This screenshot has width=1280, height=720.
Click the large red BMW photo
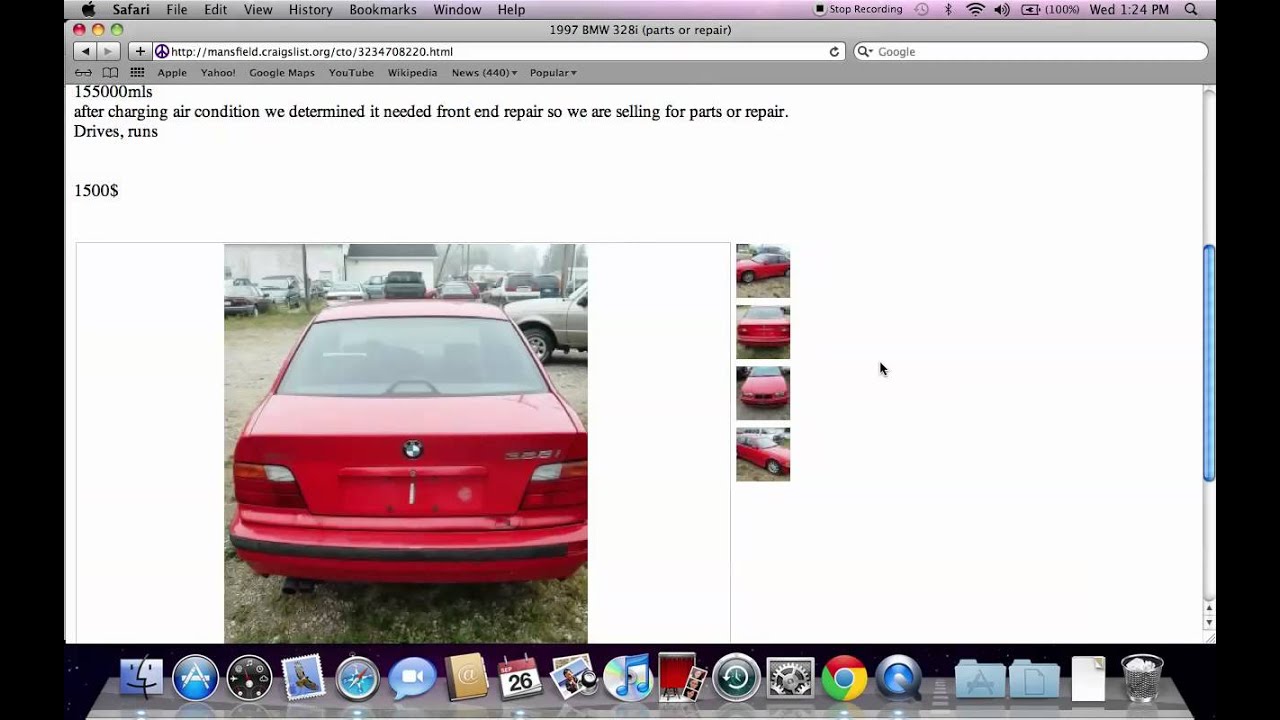[406, 443]
